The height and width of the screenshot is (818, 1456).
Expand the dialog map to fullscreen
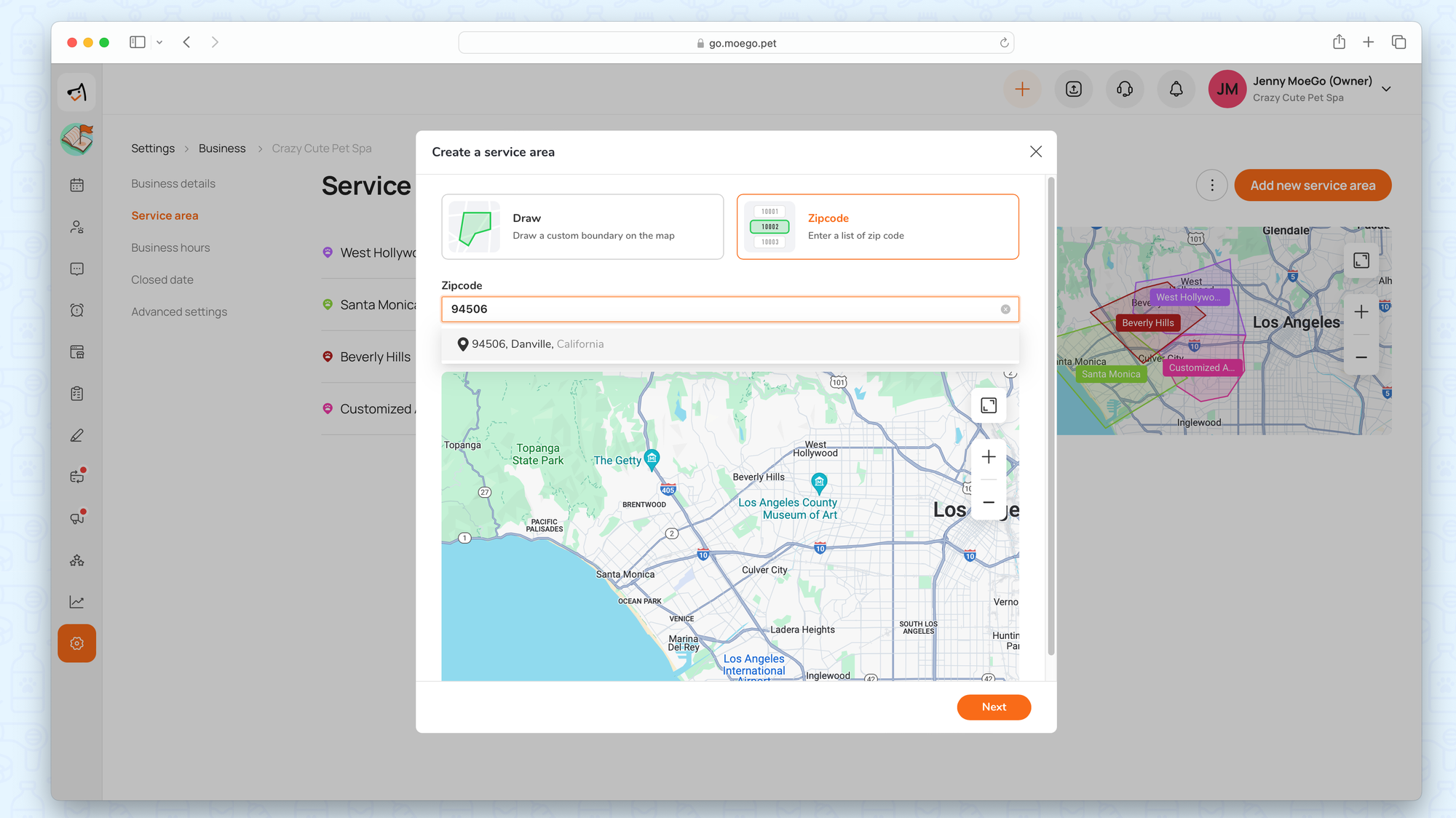[989, 405]
